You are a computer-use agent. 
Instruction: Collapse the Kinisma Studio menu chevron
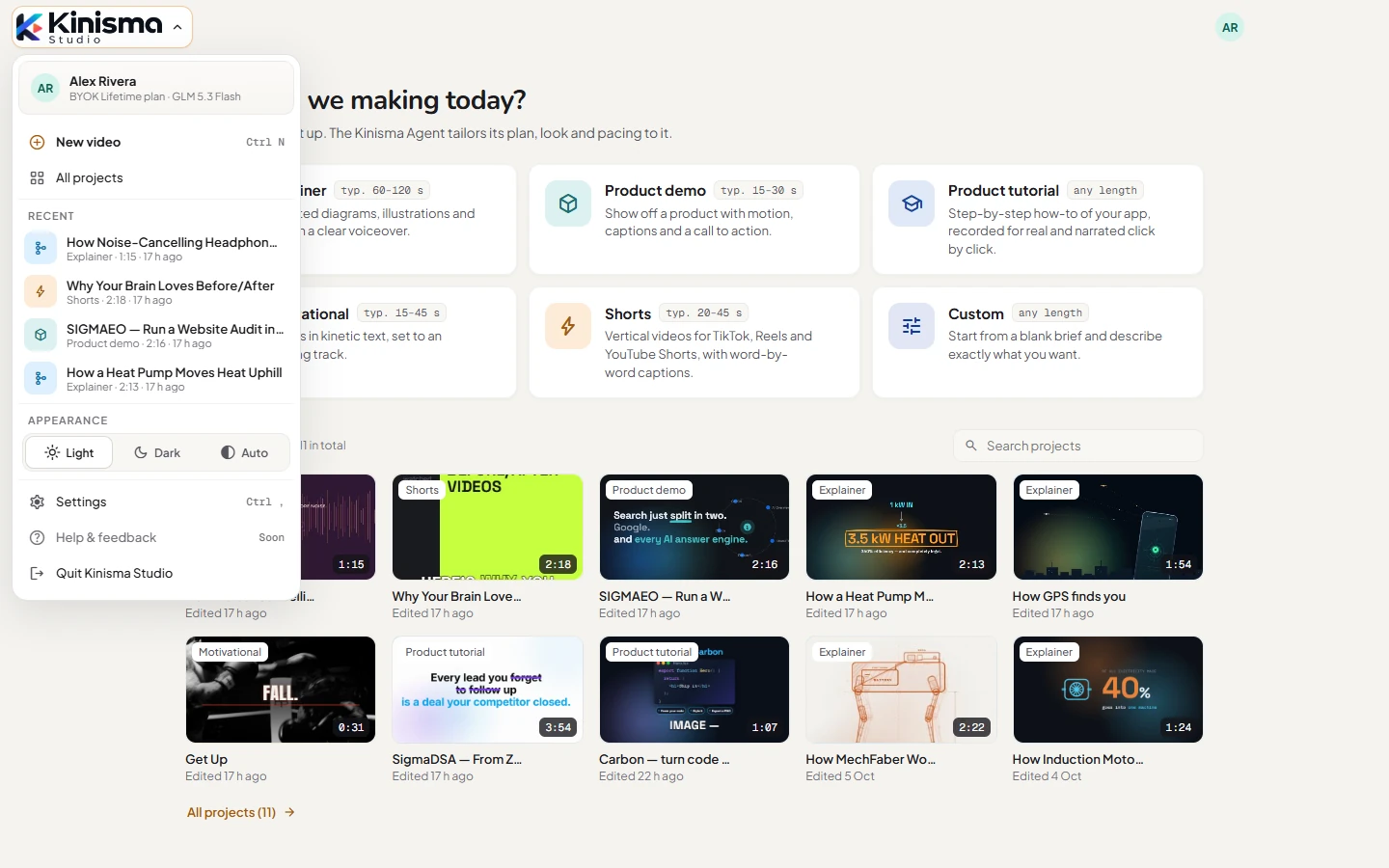click(x=177, y=27)
